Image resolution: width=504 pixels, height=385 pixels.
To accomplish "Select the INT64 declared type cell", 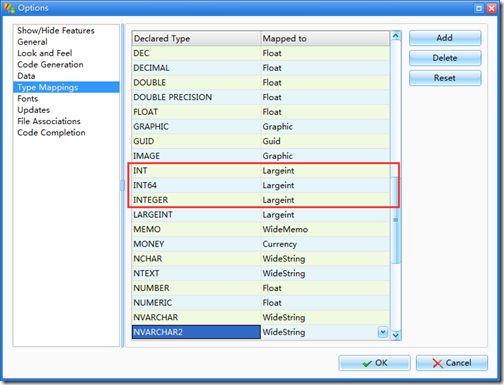I will (196, 185).
